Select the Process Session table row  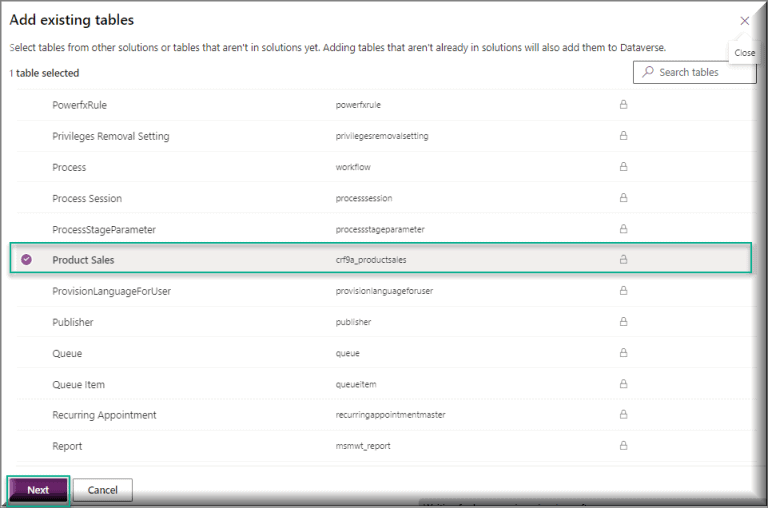pyautogui.click(x=87, y=198)
